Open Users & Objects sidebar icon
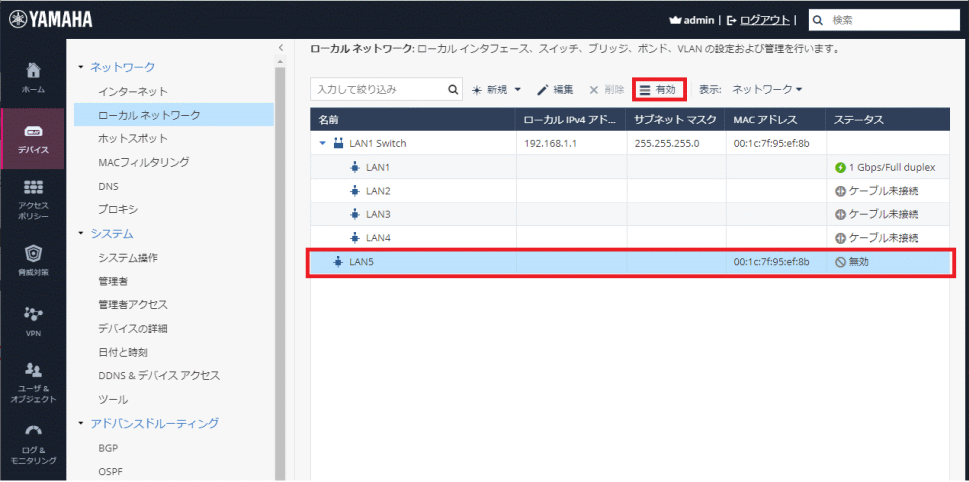 tap(33, 379)
